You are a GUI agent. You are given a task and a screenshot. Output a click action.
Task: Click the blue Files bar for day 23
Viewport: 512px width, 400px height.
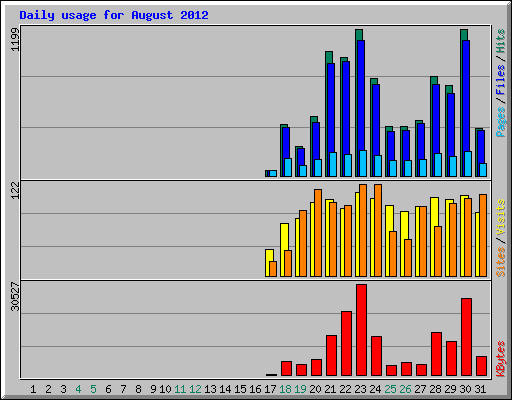[361, 95]
